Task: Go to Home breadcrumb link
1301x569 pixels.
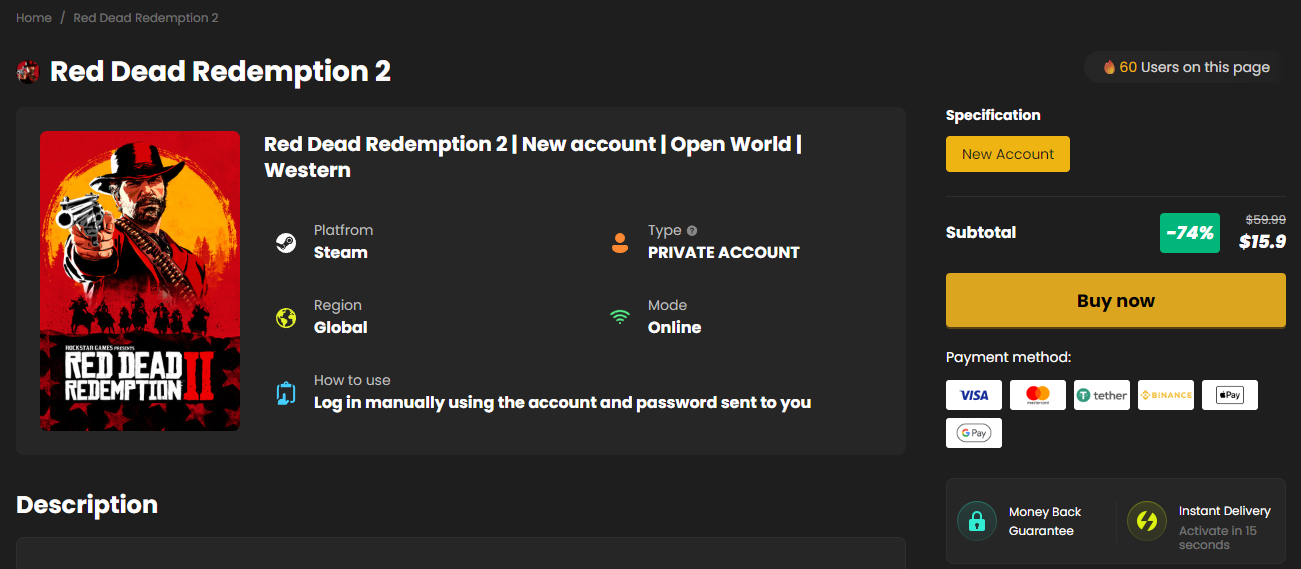Action: (x=34, y=18)
